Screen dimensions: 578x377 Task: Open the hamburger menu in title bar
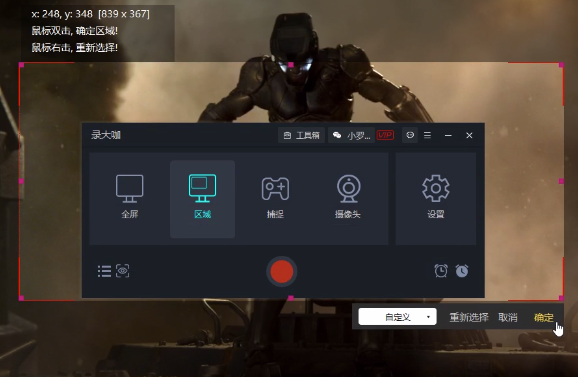pos(427,135)
